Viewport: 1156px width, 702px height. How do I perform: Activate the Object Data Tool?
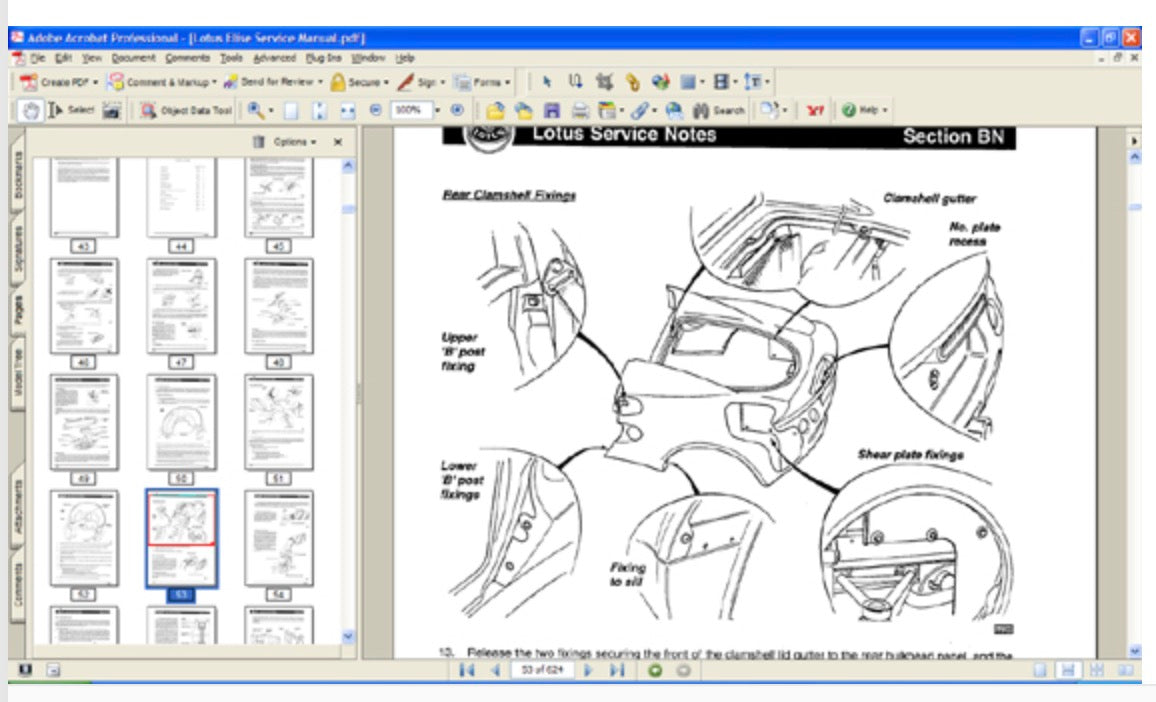186,110
